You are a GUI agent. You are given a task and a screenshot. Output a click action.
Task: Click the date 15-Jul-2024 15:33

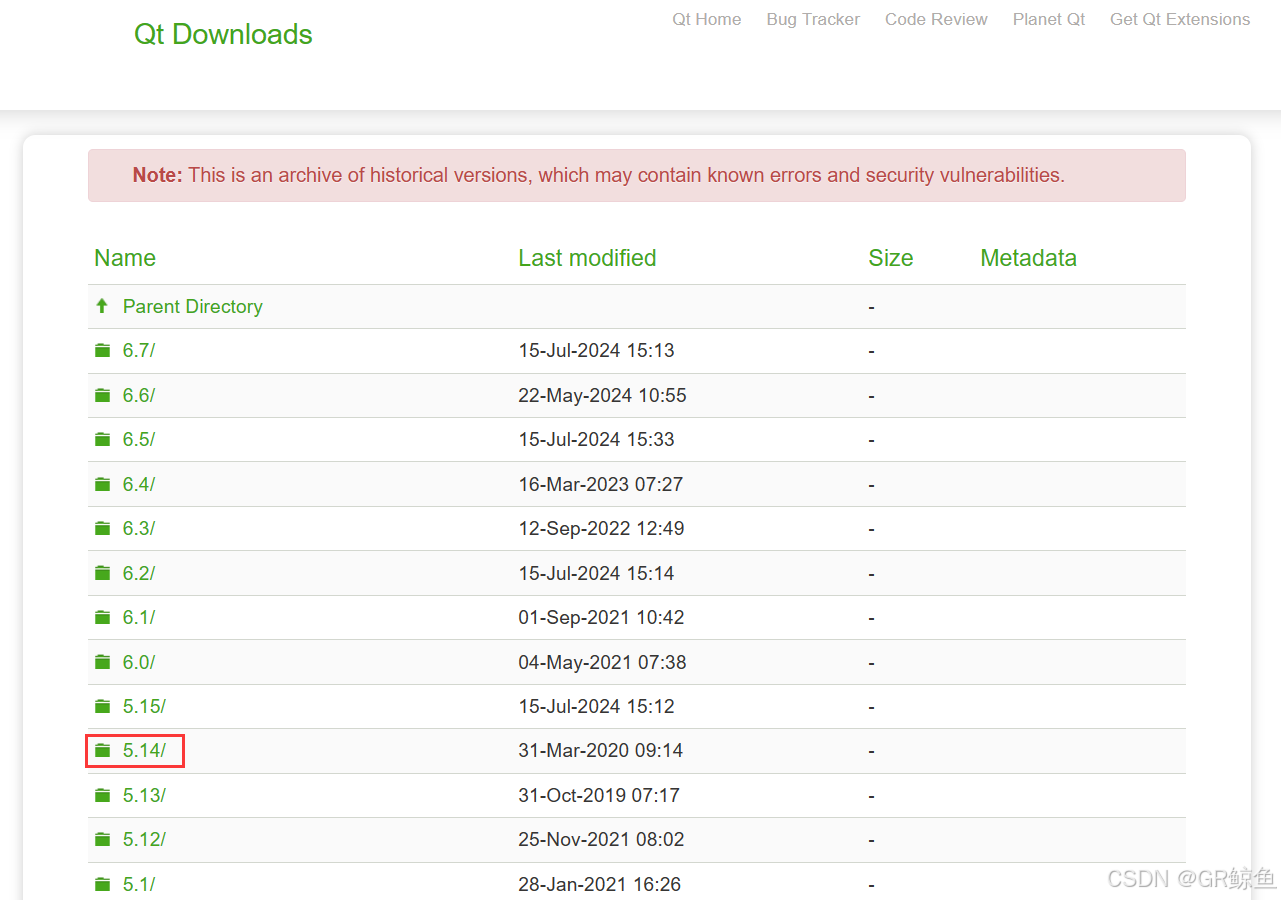click(596, 440)
